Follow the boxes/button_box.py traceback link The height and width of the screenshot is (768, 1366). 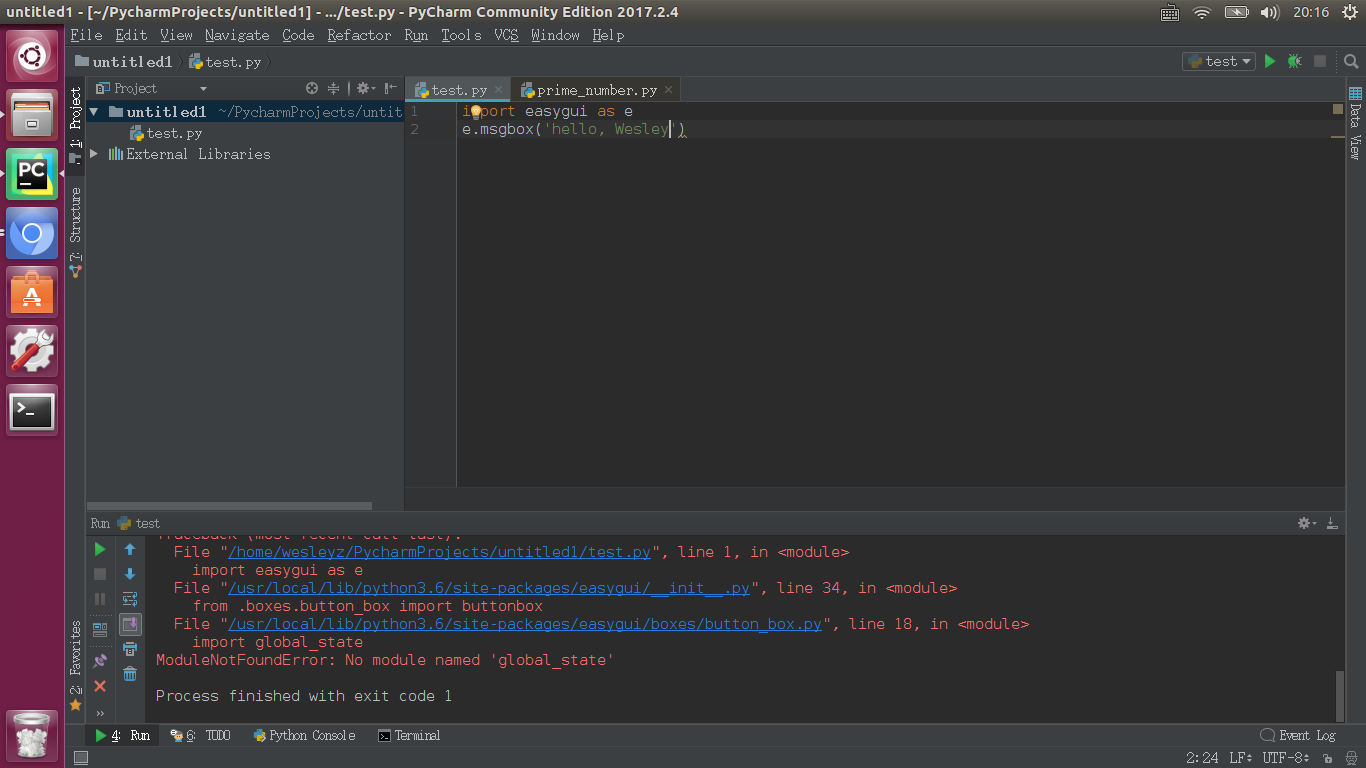[x=525, y=624]
